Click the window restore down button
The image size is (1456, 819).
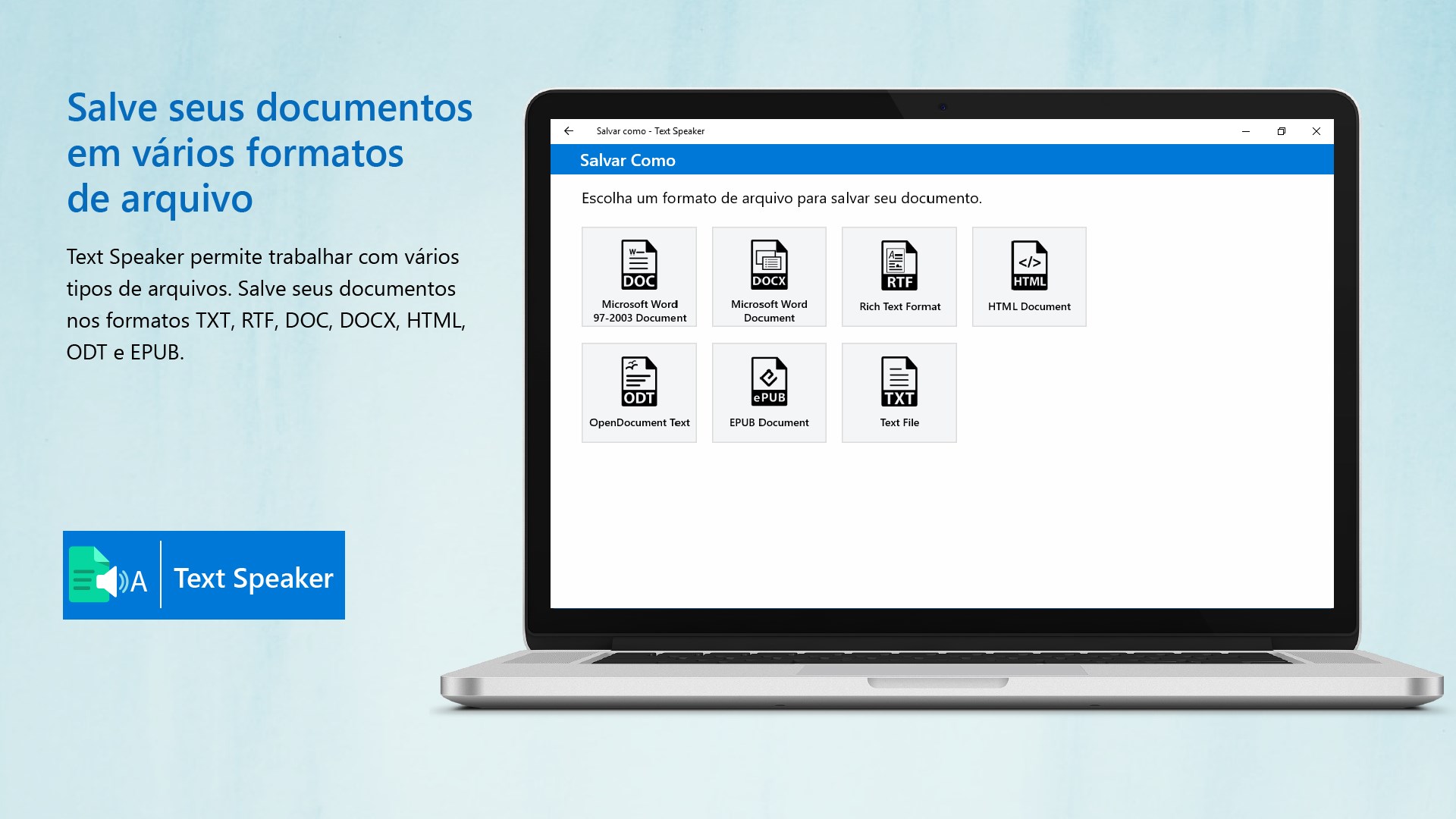[x=1281, y=131]
